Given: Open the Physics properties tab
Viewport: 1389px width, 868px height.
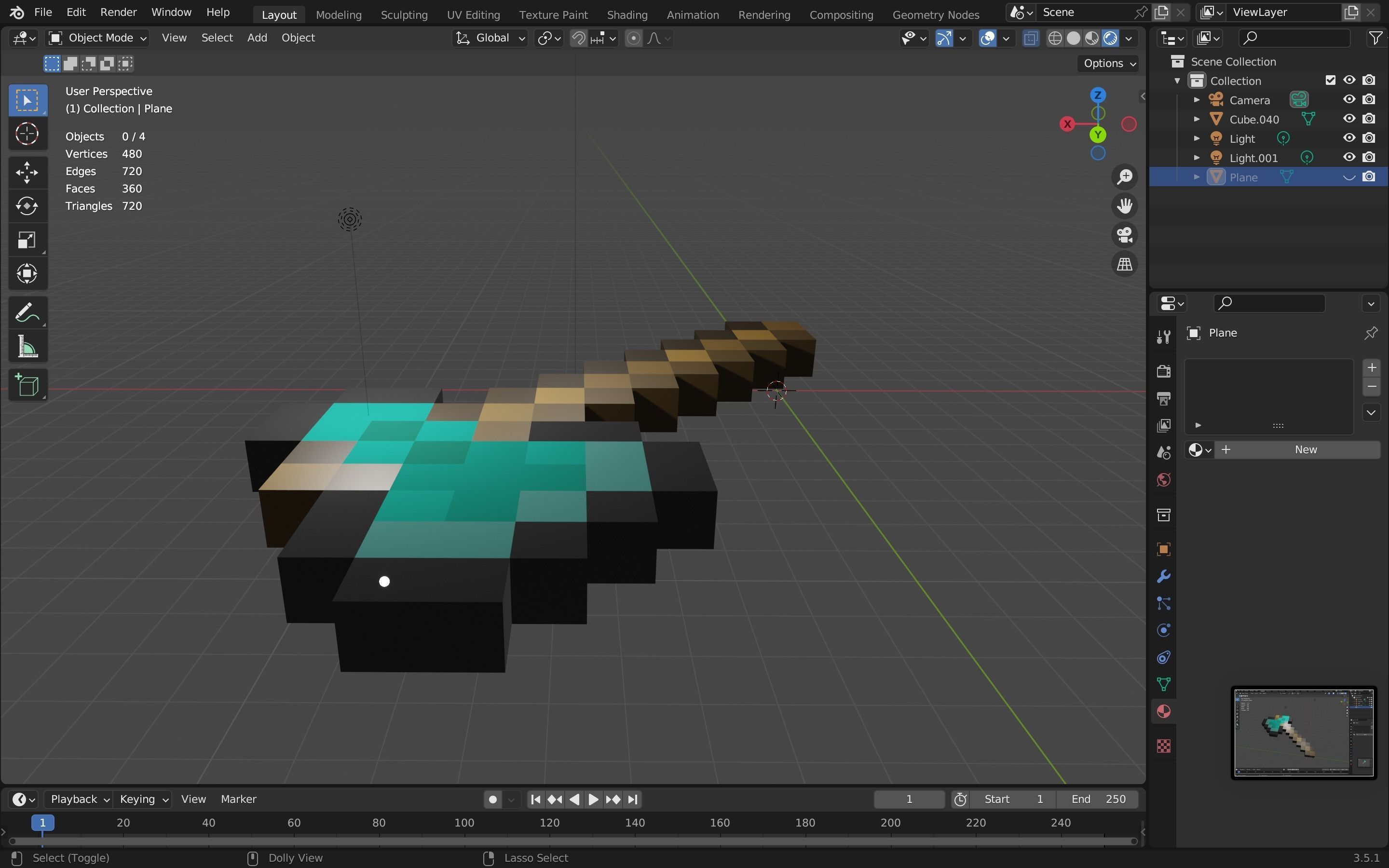Looking at the screenshot, I should (x=1163, y=630).
